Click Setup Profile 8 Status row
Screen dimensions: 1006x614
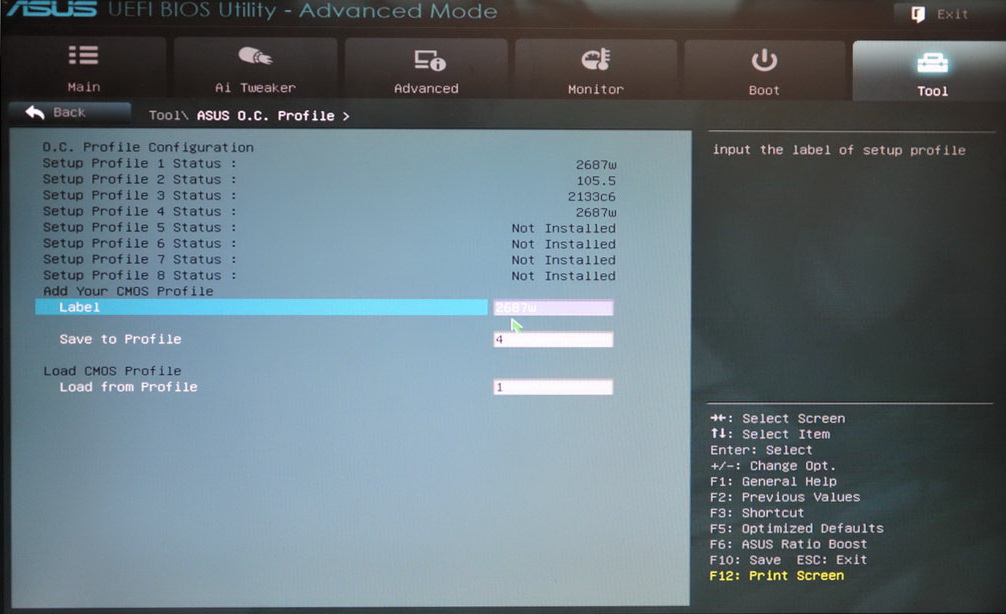(x=329, y=275)
